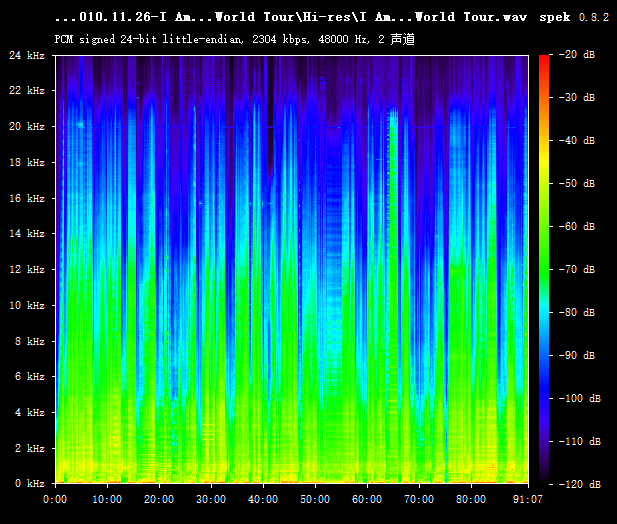
Task: Click the -50 dB scale label
Action: (x=577, y=183)
